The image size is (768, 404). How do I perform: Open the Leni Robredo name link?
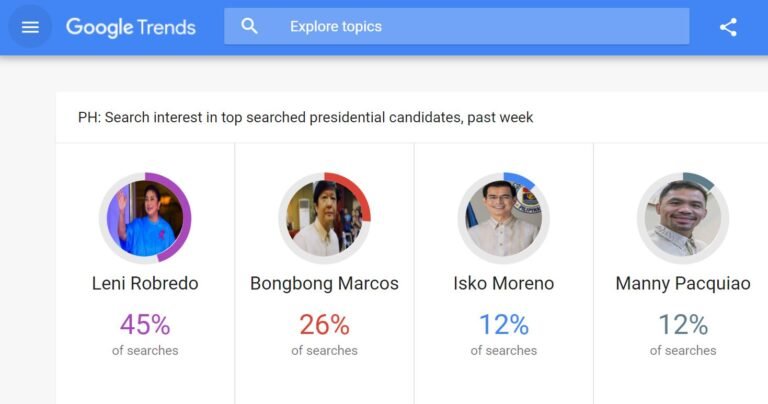[145, 284]
